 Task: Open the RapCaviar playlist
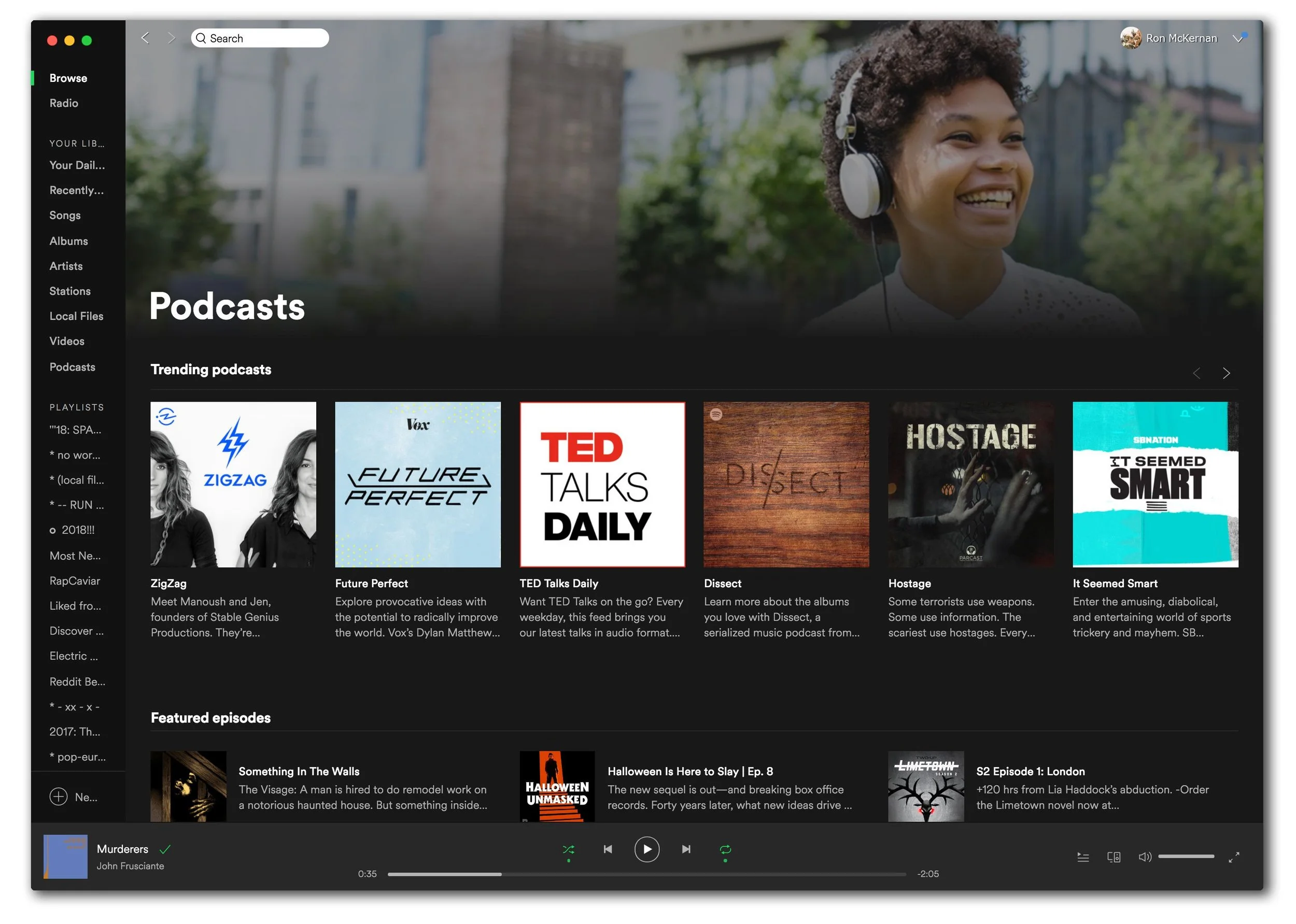pos(75,581)
